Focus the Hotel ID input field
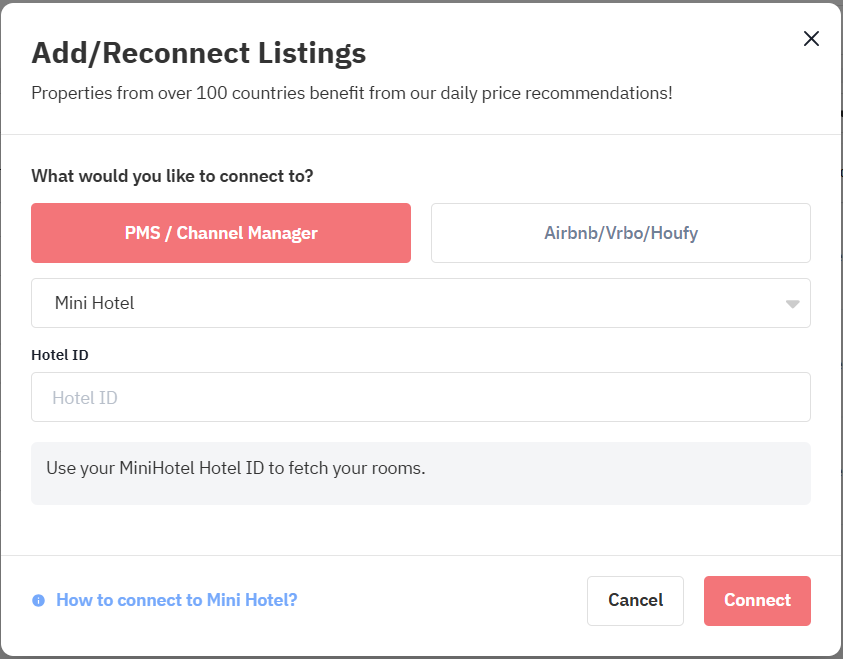Viewport: 843px width, 659px height. point(421,397)
